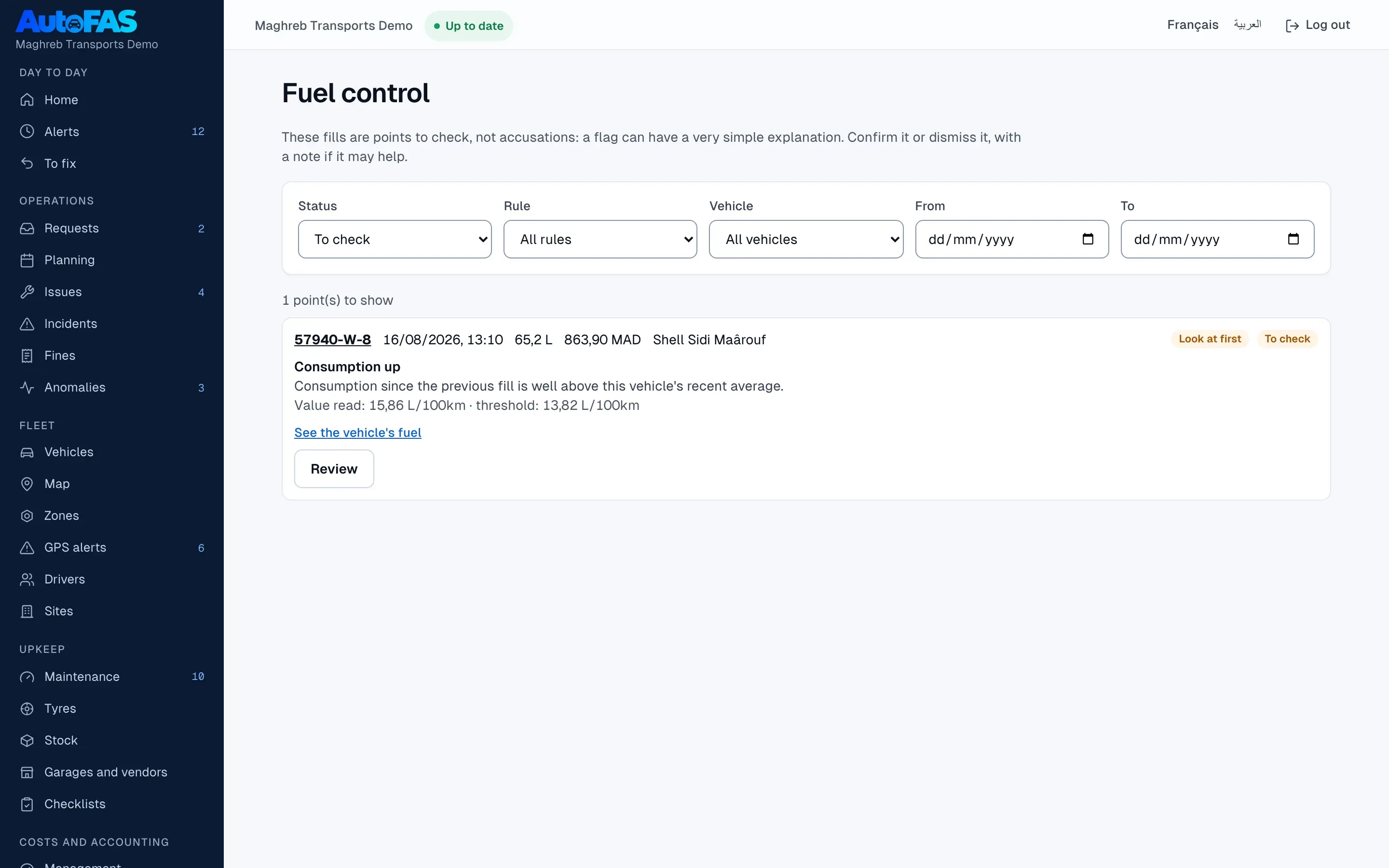The height and width of the screenshot is (868, 1389).
Task: Click the To fix return-arrow icon
Action: coord(27,163)
